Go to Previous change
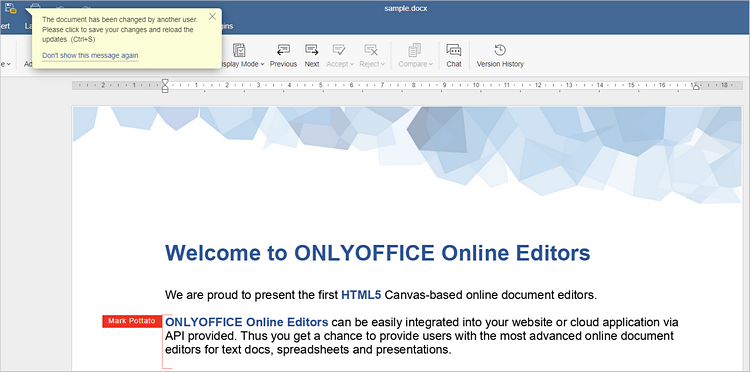Image resolution: width=750 pixels, height=372 pixels. click(283, 56)
